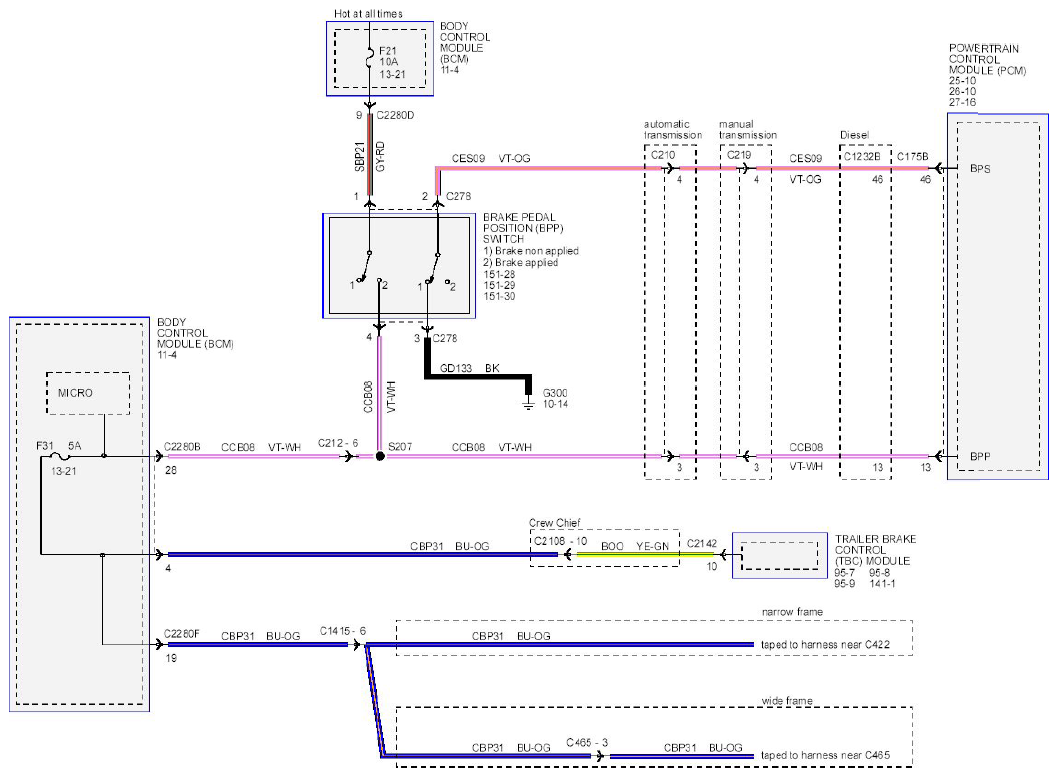Image resolution: width=1058 pixels, height=777 pixels.
Task: Select page reference 151-28
Action: pos(499,275)
